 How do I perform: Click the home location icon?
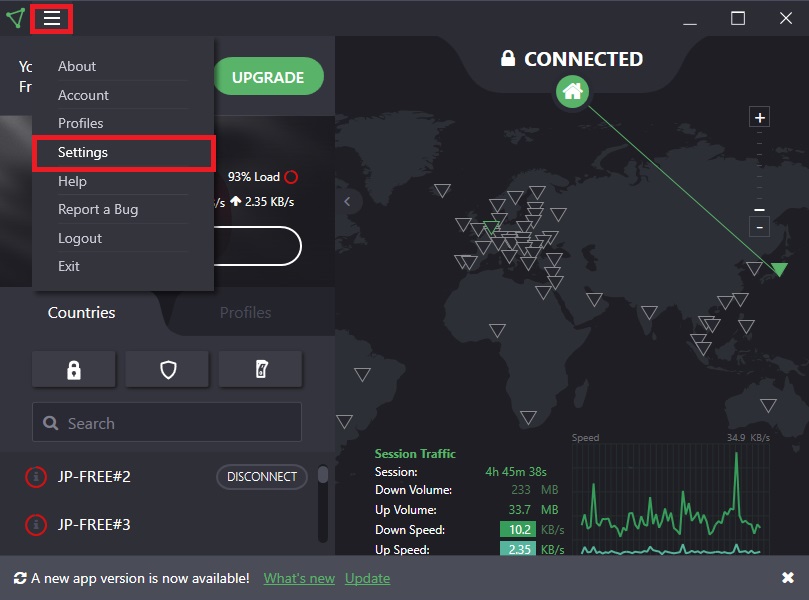(x=572, y=91)
